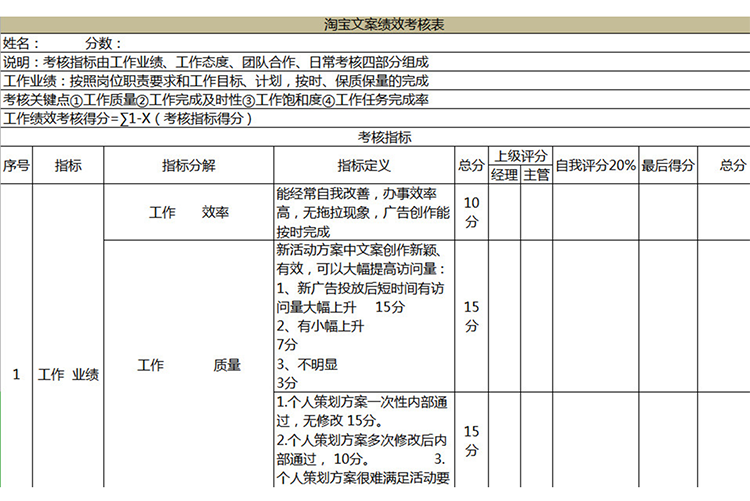
Task: Click the 指标 column header
Action: [x=68, y=166]
